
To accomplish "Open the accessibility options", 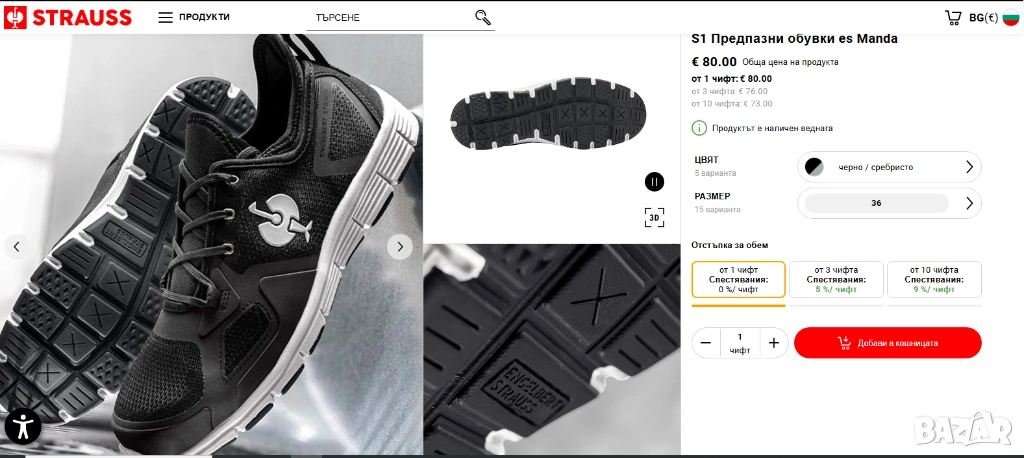I will pyautogui.click(x=22, y=426).
